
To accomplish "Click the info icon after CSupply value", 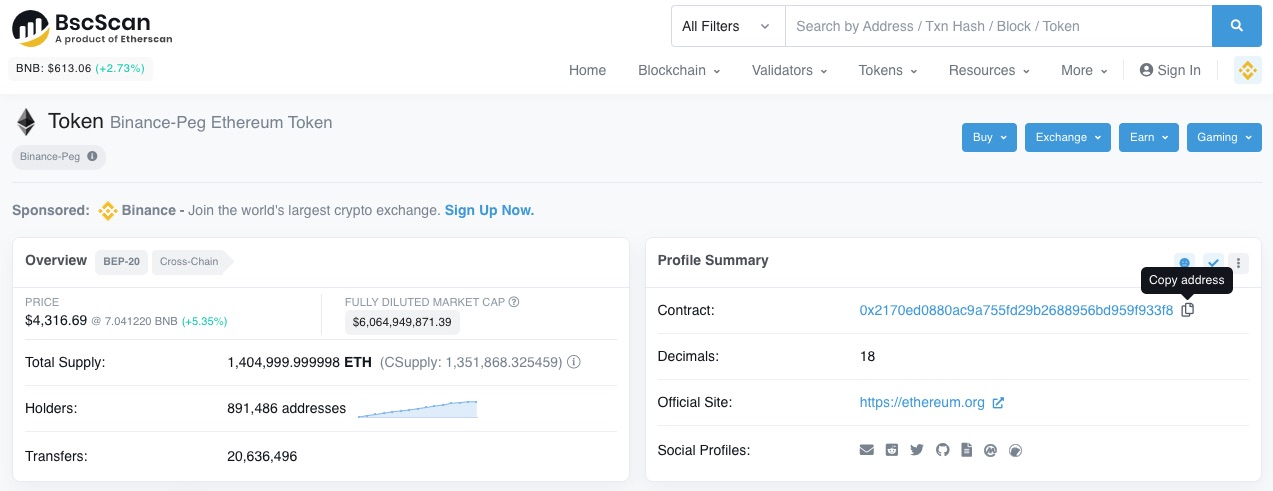I will [x=574, y=362].
